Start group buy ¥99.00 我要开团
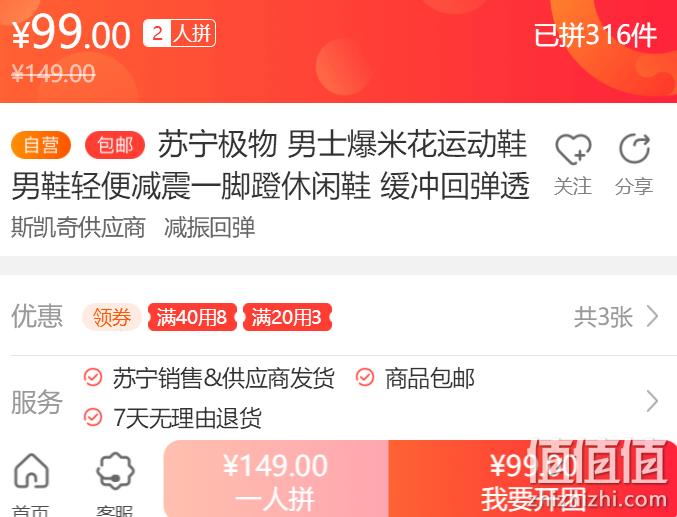Image resolution: width=677 pixels, height=517 pixels. coord(533,479)
